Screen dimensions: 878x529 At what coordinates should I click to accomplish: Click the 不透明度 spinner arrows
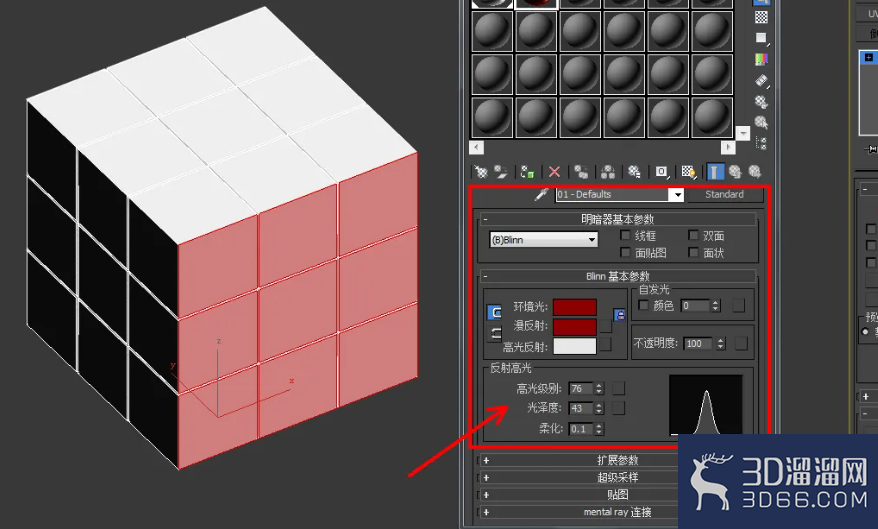[721, 344]
